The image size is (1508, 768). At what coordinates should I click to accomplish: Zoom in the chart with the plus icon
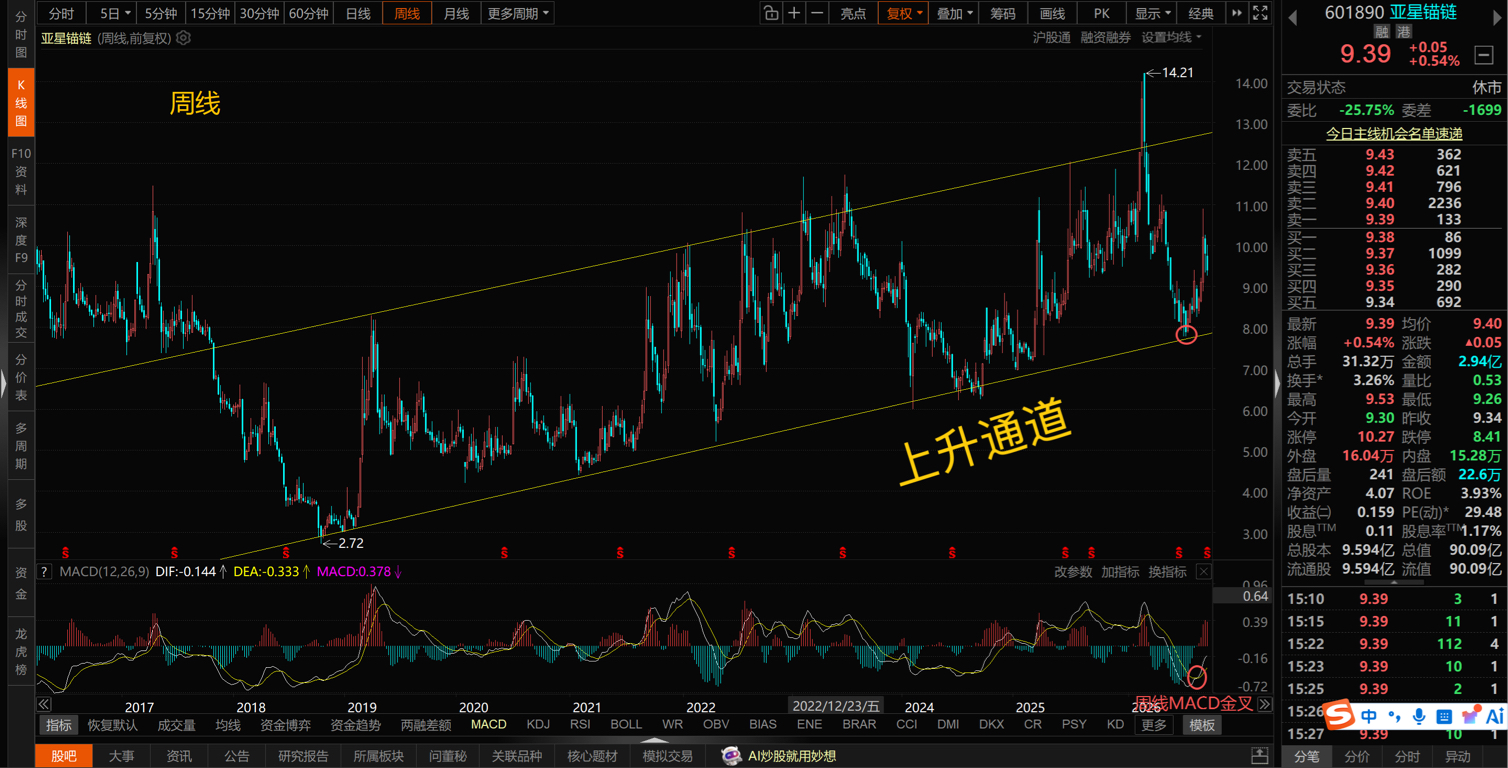point(794,13)
